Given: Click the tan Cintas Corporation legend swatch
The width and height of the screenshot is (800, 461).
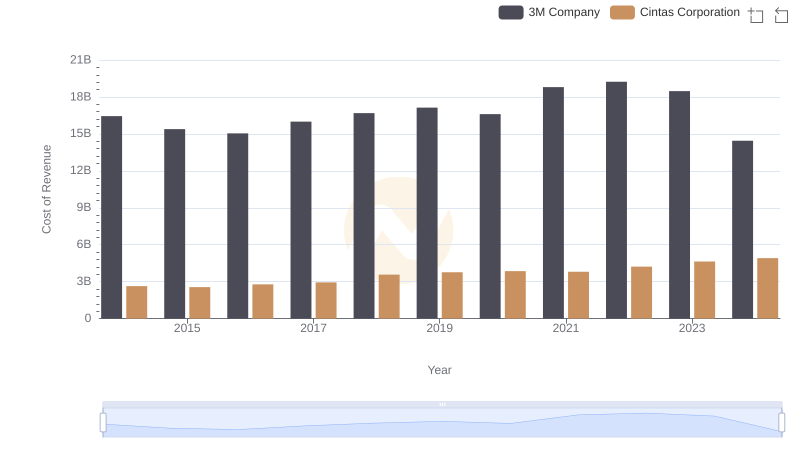Looking at the screenshot, I should coord(622,12).
